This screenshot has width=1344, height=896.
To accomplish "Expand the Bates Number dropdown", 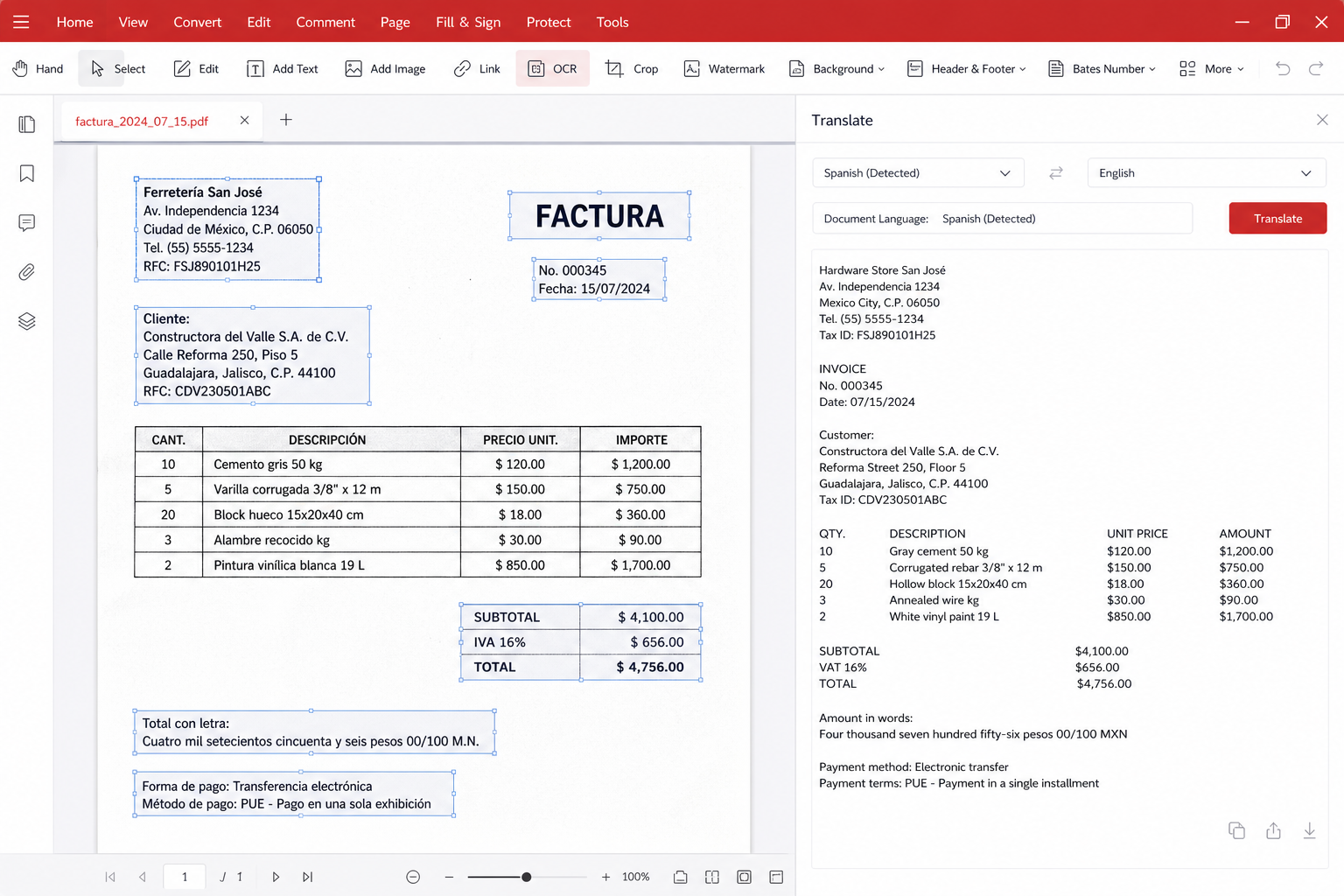I will click(x=1102, y=68).
